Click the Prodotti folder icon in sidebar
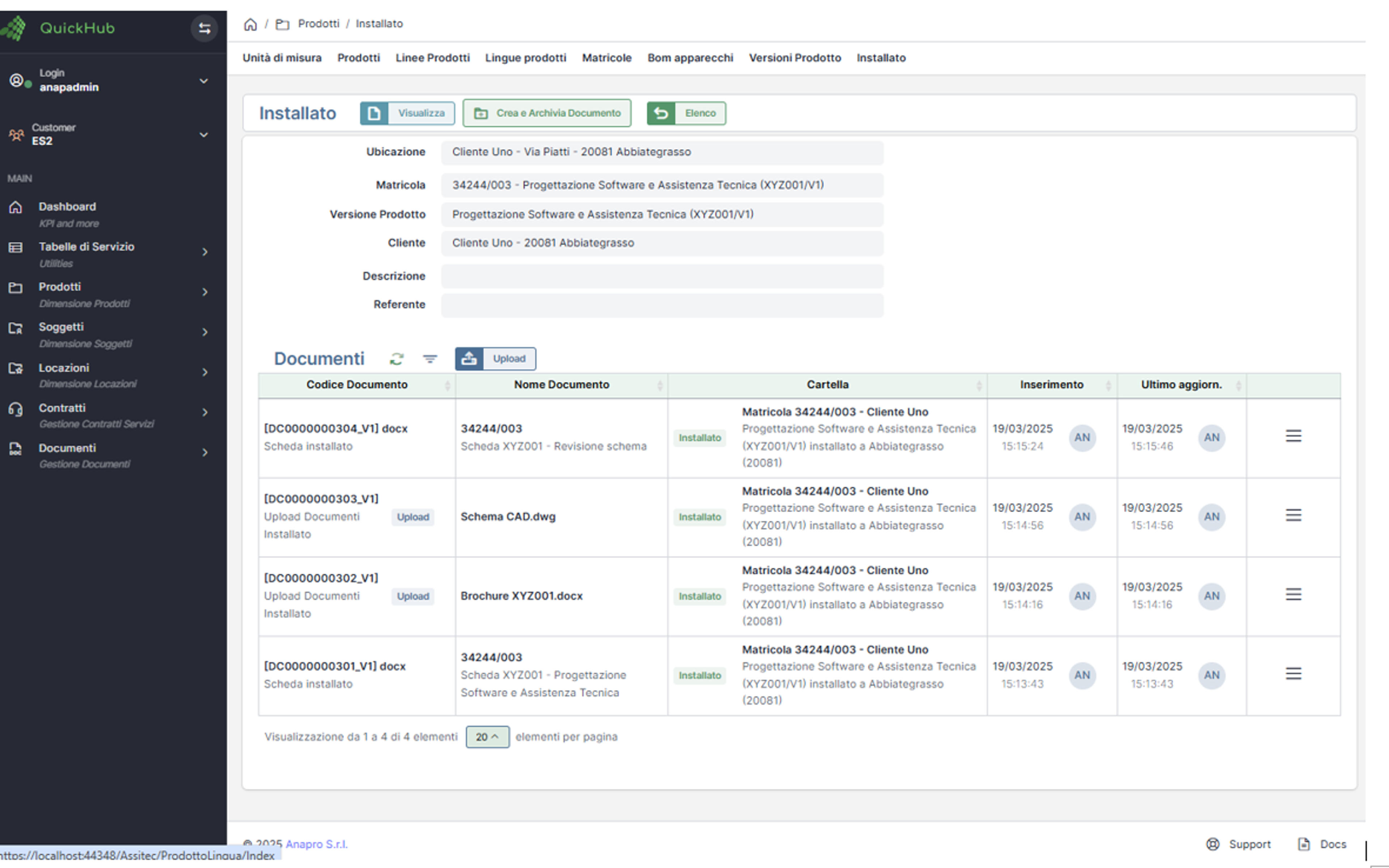 pos(16,288)
